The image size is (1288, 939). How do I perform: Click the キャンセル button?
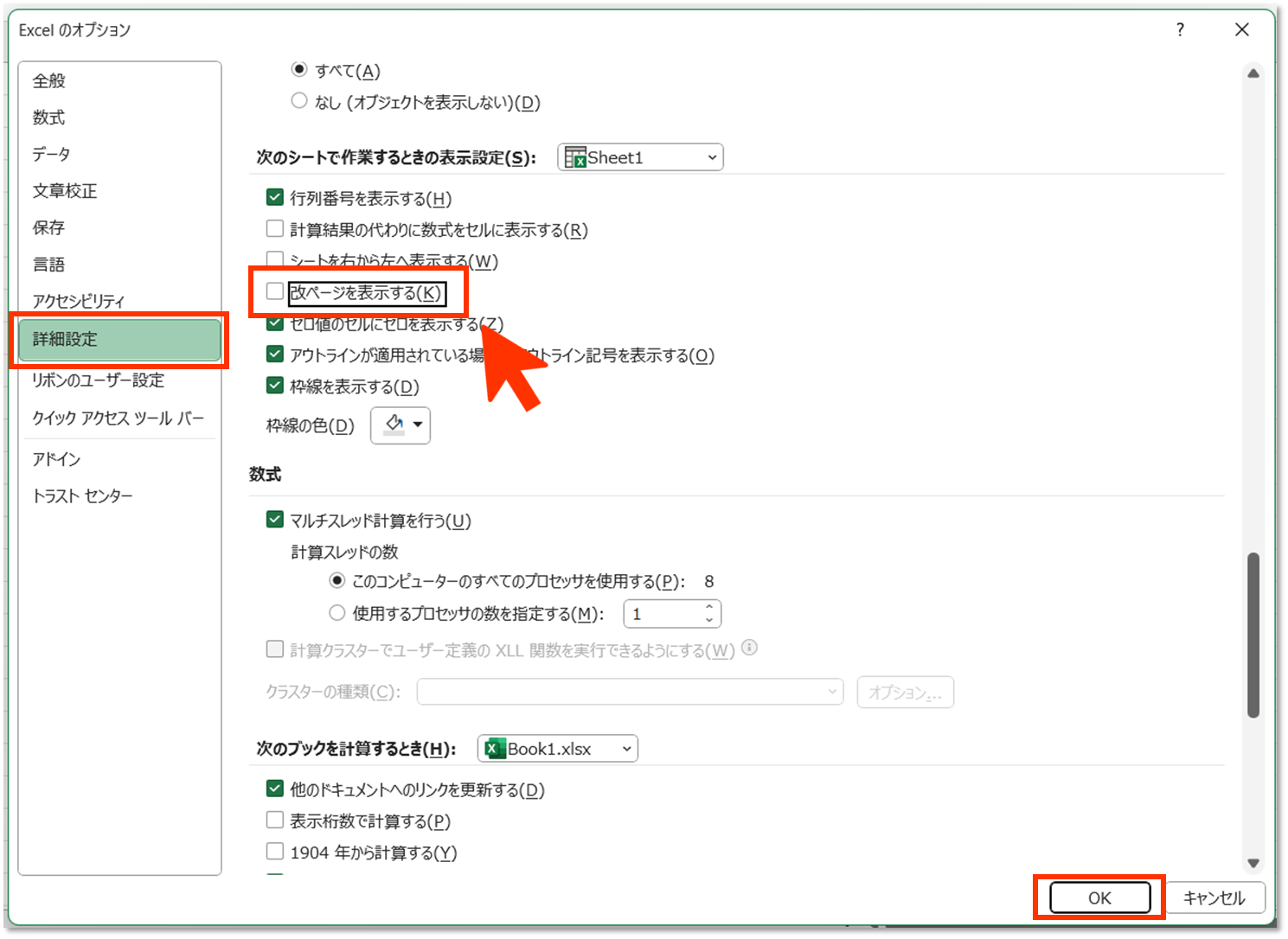pyautogui.click(x=1214, y=897)
